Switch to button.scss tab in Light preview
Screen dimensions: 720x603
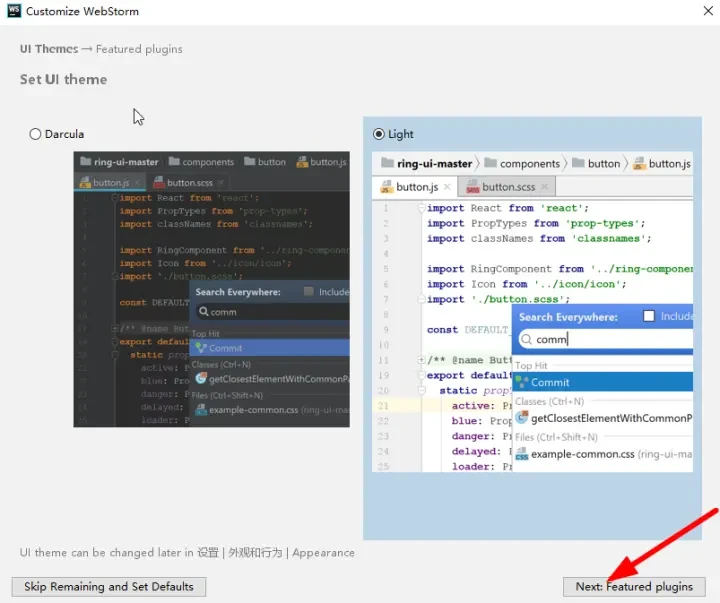[507, 187]
